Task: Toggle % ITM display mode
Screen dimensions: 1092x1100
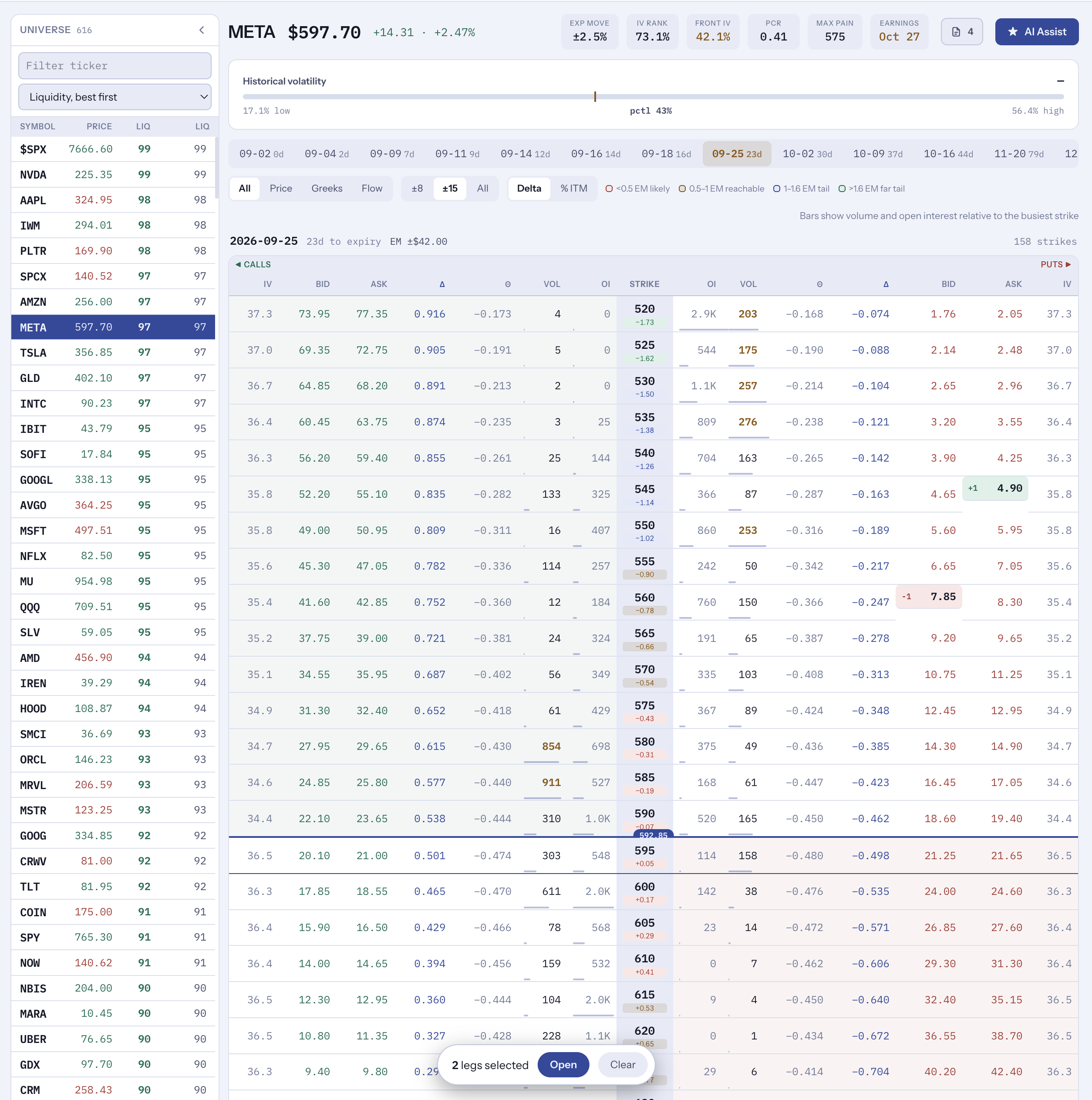Action: tap(573, 189)
